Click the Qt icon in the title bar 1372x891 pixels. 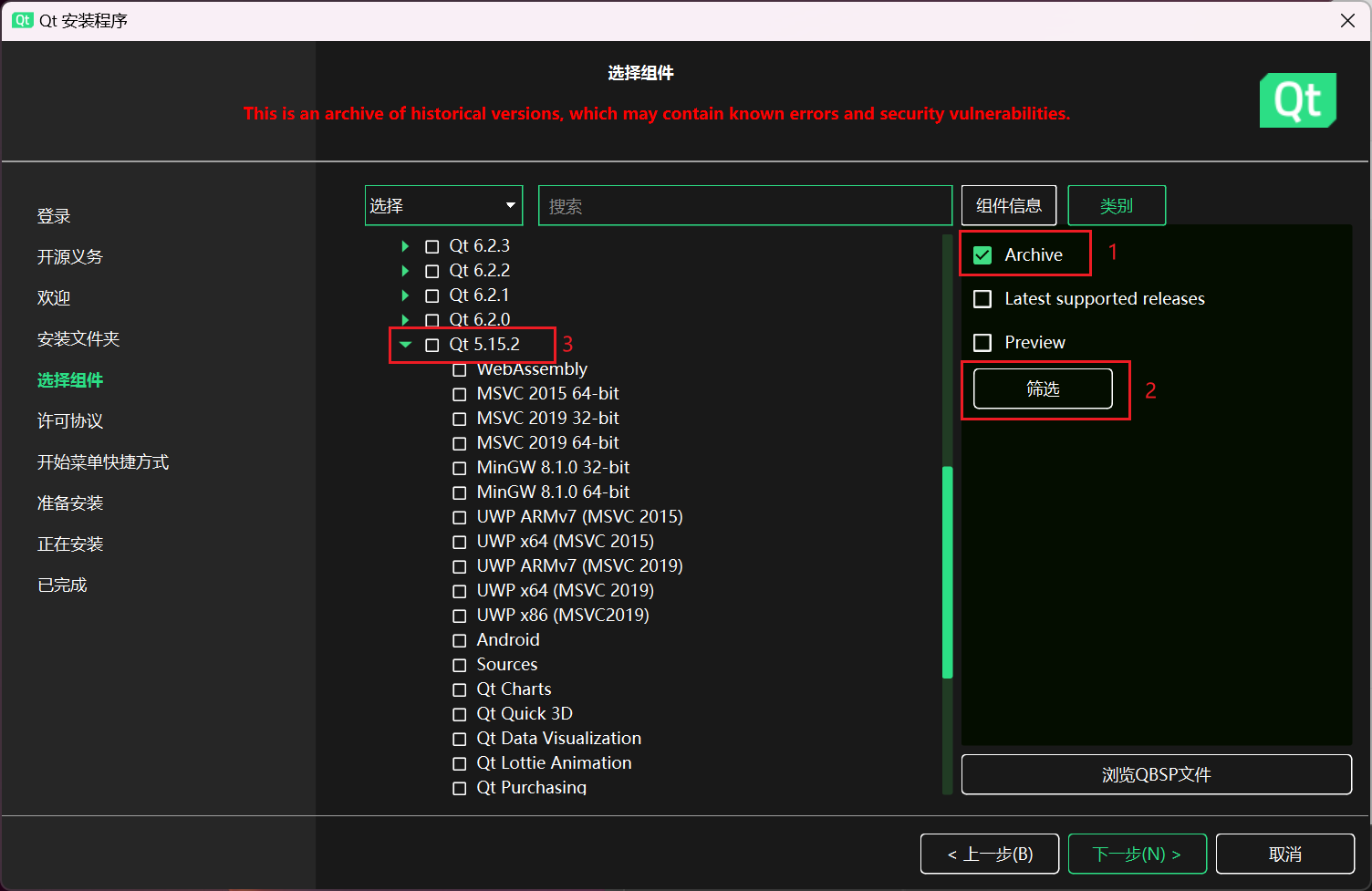[23, 20]
